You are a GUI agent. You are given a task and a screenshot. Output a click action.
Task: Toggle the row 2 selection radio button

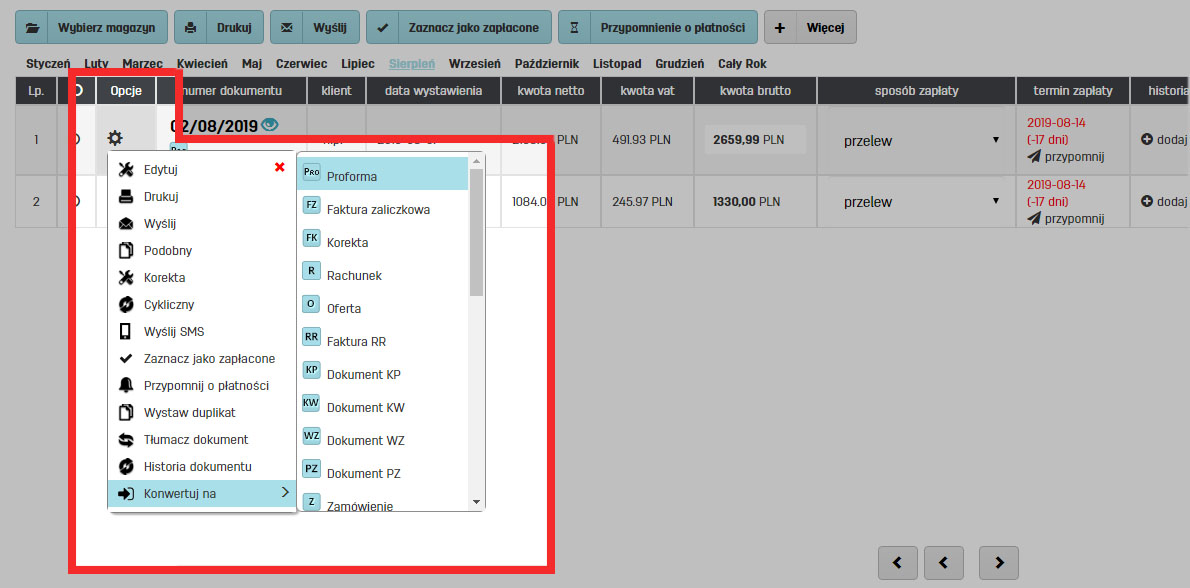[x=76, y=201]
